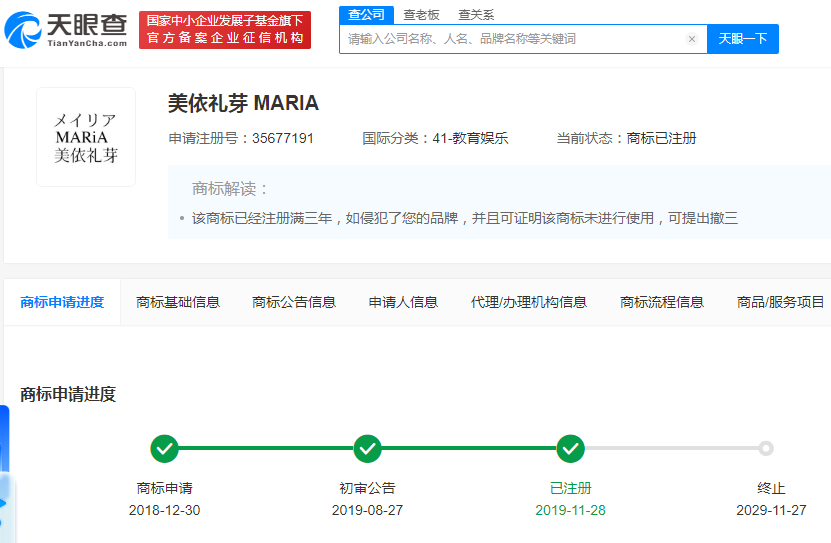The height and width of the screenshot is (543, 831).
Task: Click the registration number 35677191
Action: (x=283, y=138)
